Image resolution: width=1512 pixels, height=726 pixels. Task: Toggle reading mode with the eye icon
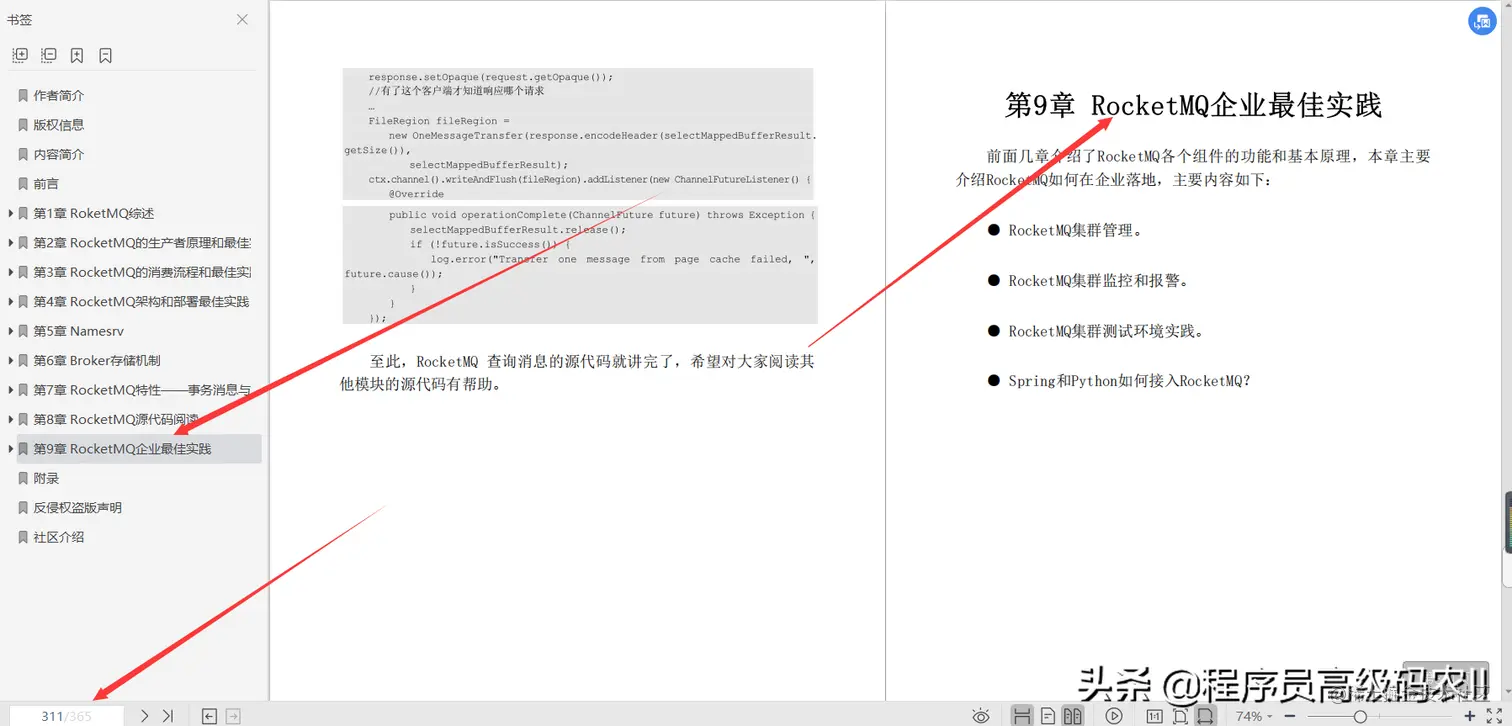981,716
